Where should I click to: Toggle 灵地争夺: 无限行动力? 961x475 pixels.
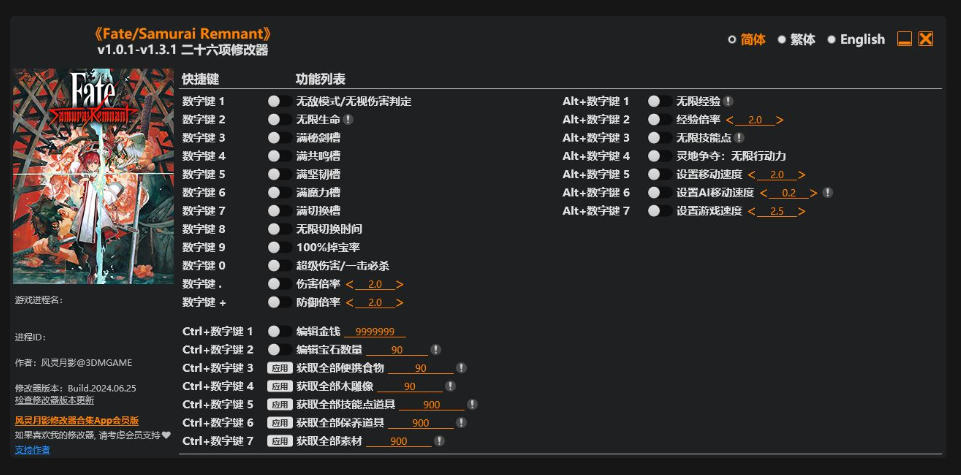[x=659, y=156]
